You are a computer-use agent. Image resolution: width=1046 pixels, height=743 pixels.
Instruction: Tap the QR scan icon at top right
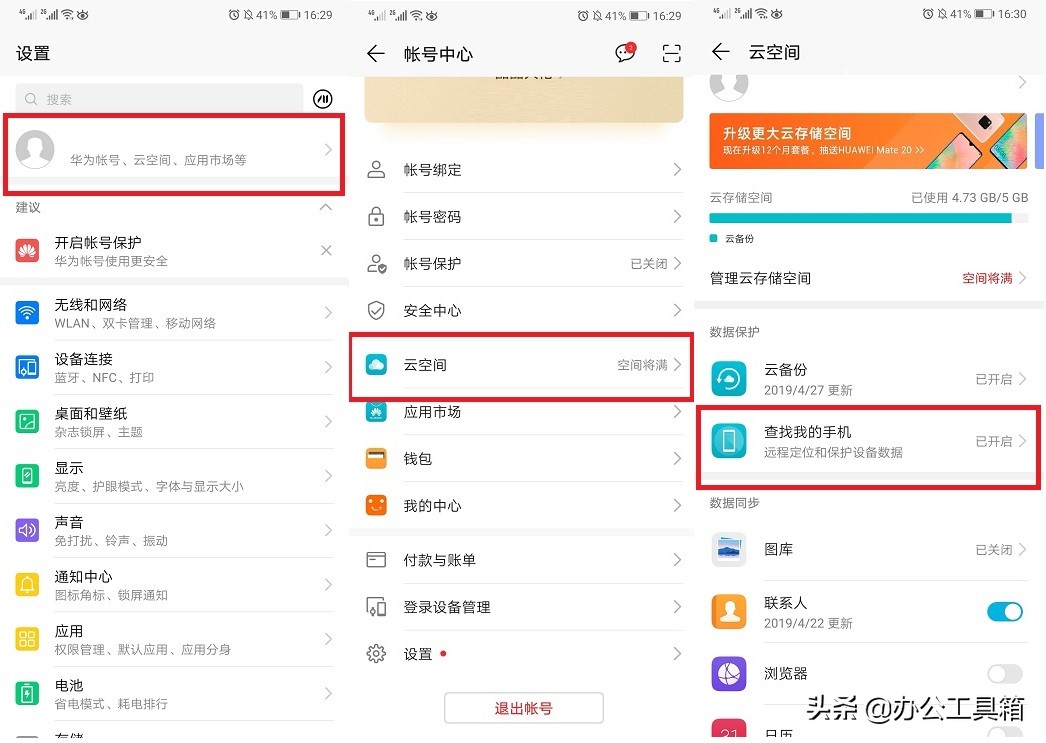671,52
